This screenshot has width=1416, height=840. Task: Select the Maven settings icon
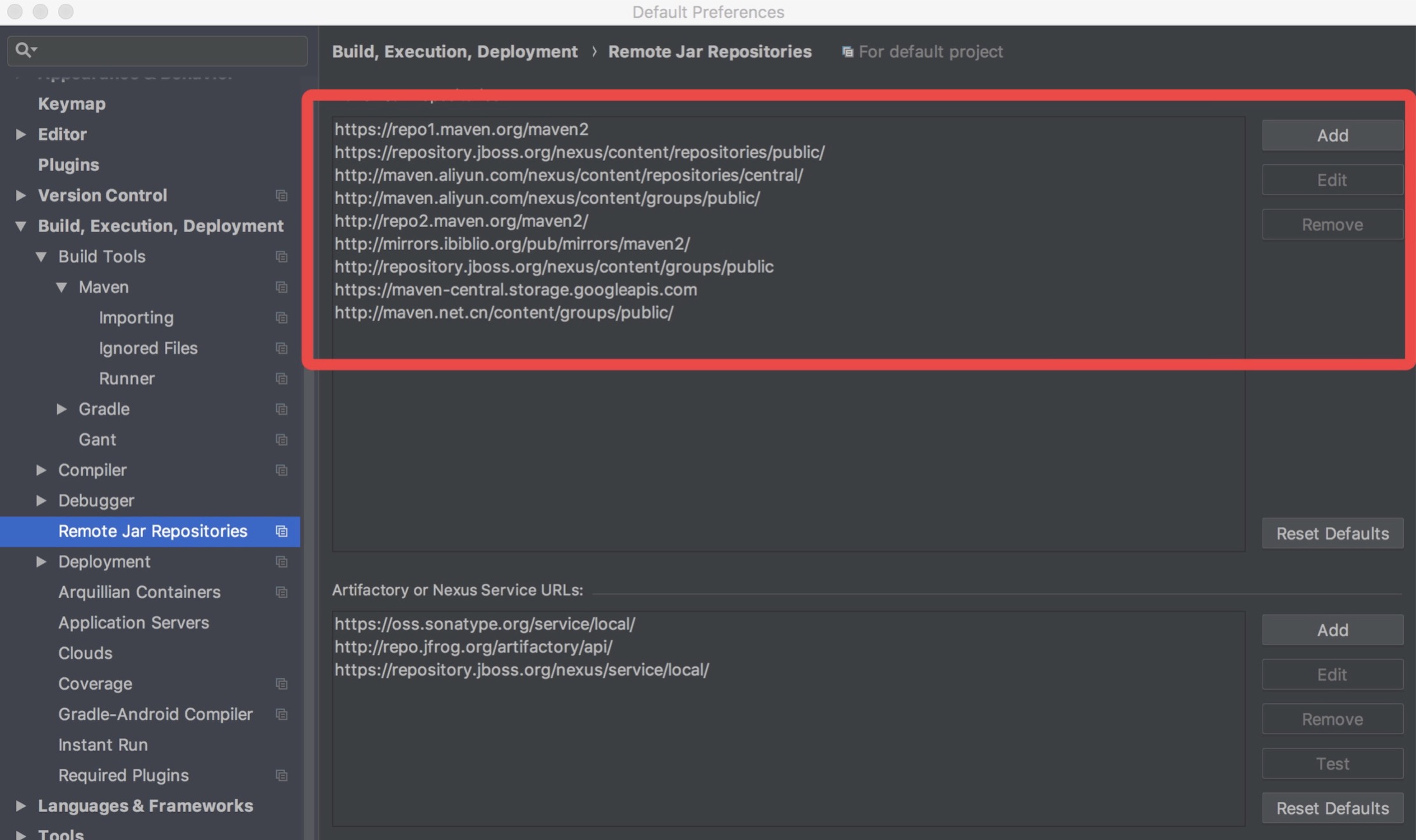pyautogui.click(x=282, y=288)
